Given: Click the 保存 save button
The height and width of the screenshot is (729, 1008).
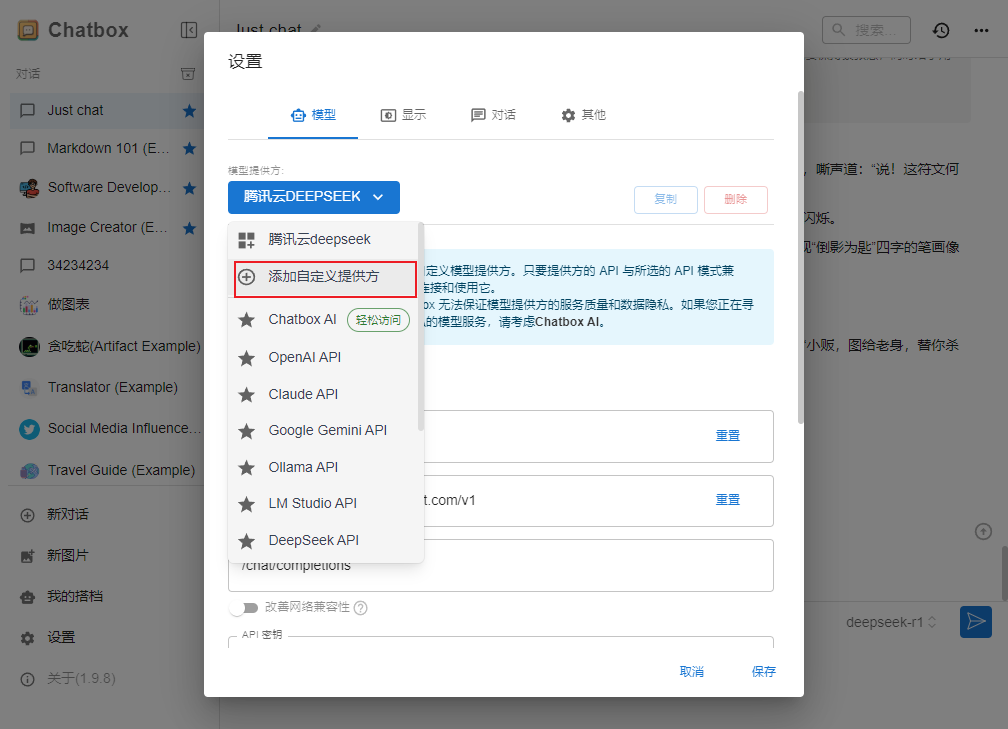Looking at the screenshot, I should click(764, 672).
